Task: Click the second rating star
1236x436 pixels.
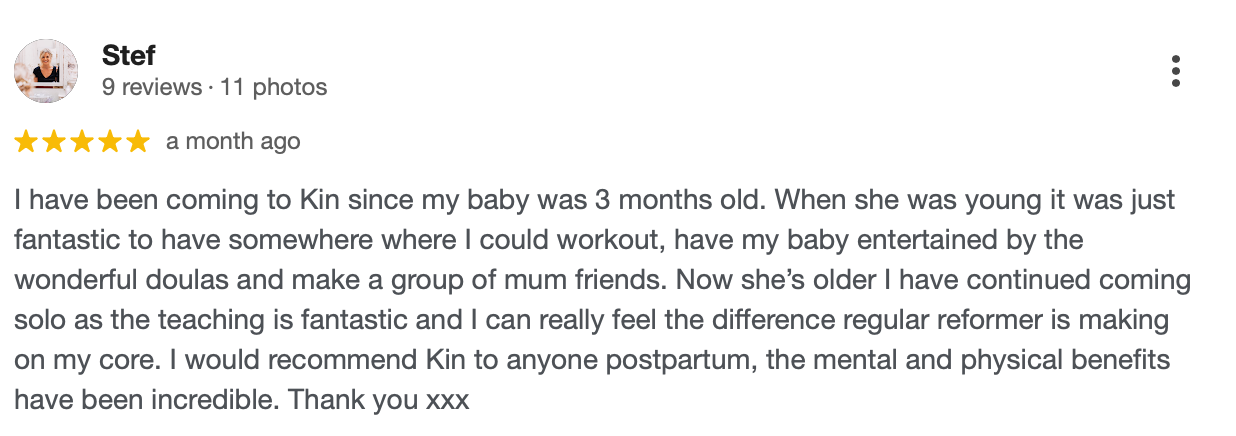Action: [54, 142]
